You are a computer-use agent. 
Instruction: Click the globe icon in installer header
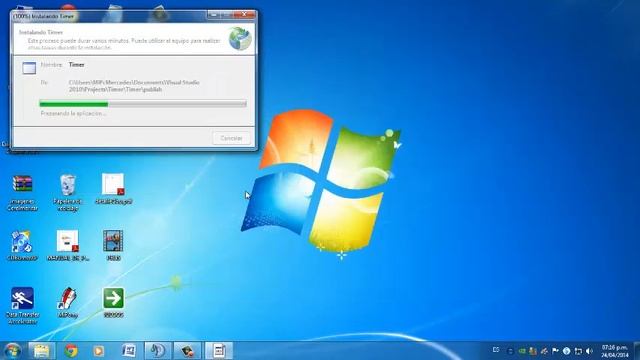click(x=240, y=38)
